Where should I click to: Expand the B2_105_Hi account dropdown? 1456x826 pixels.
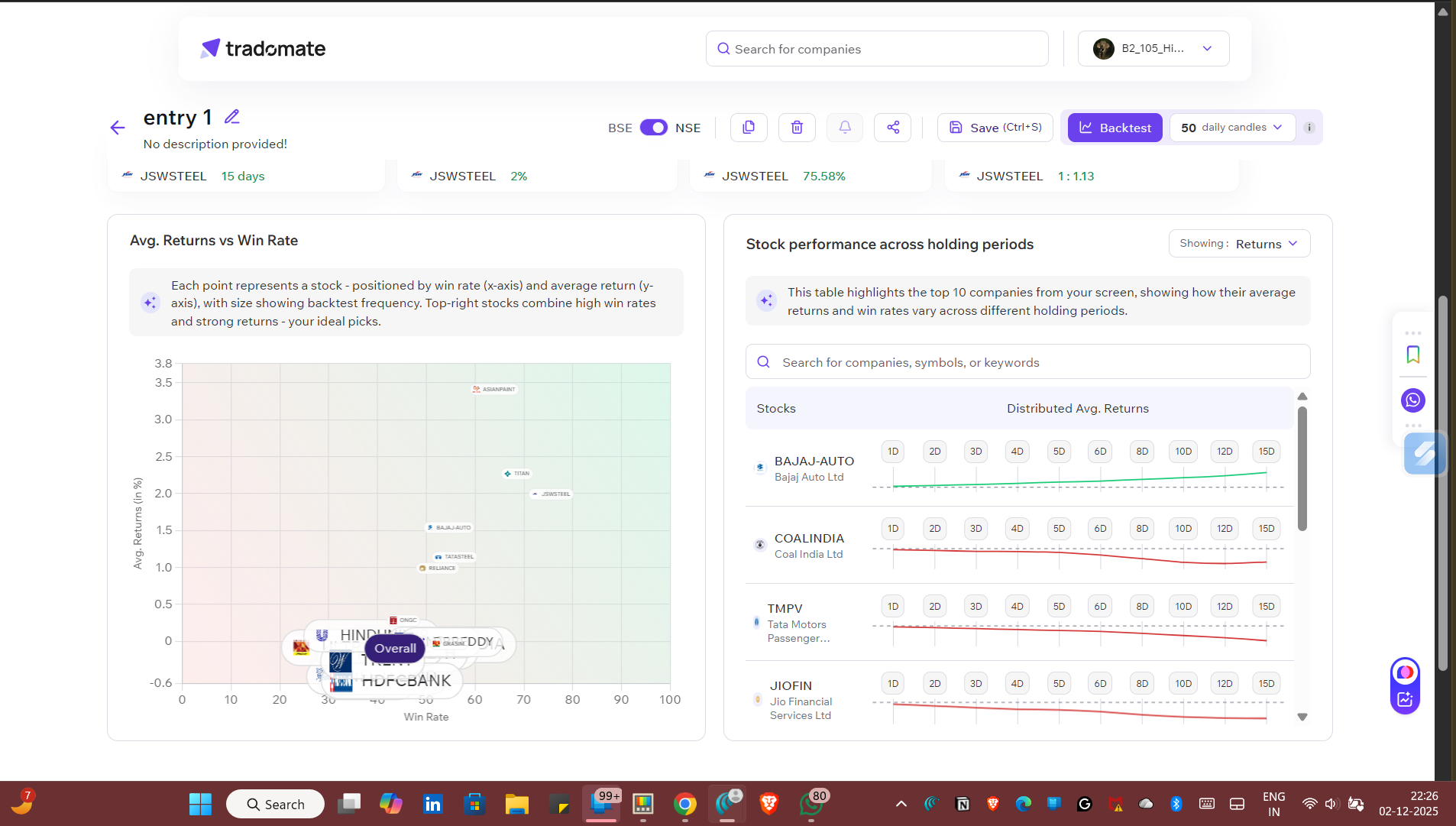[x=1153, y=49]
